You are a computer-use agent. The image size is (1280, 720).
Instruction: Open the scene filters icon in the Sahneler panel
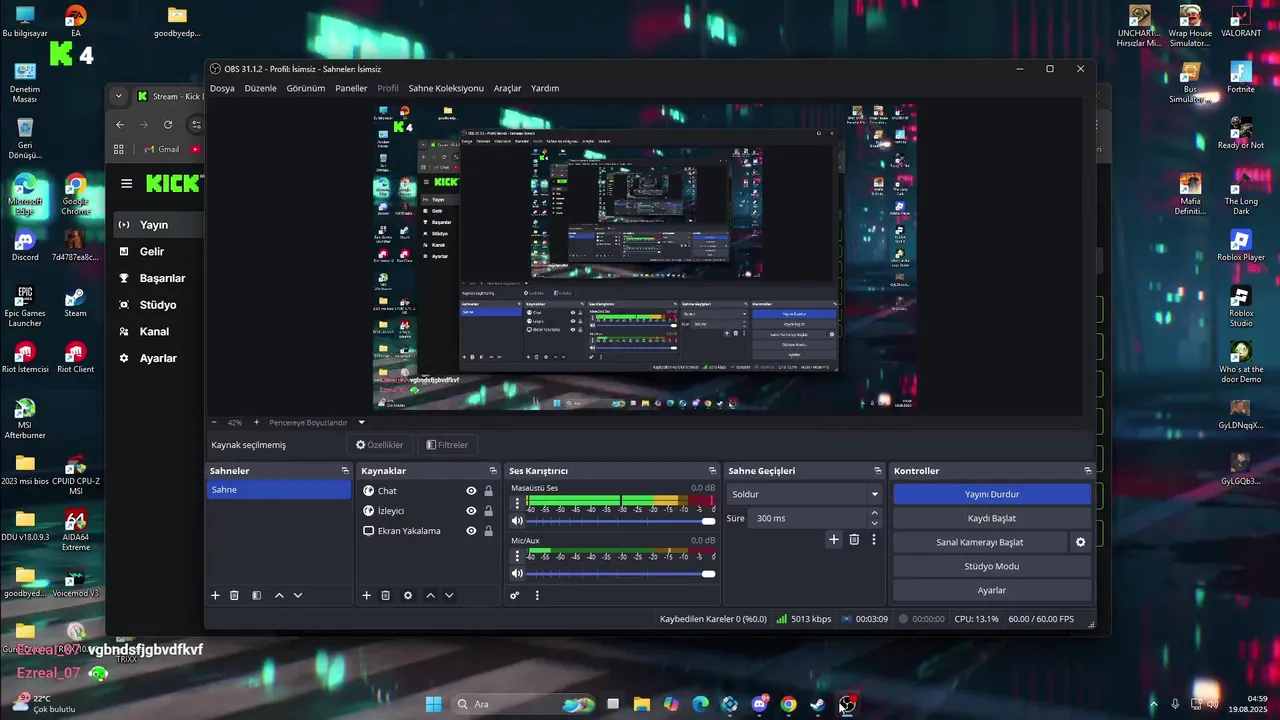point(256,595)
